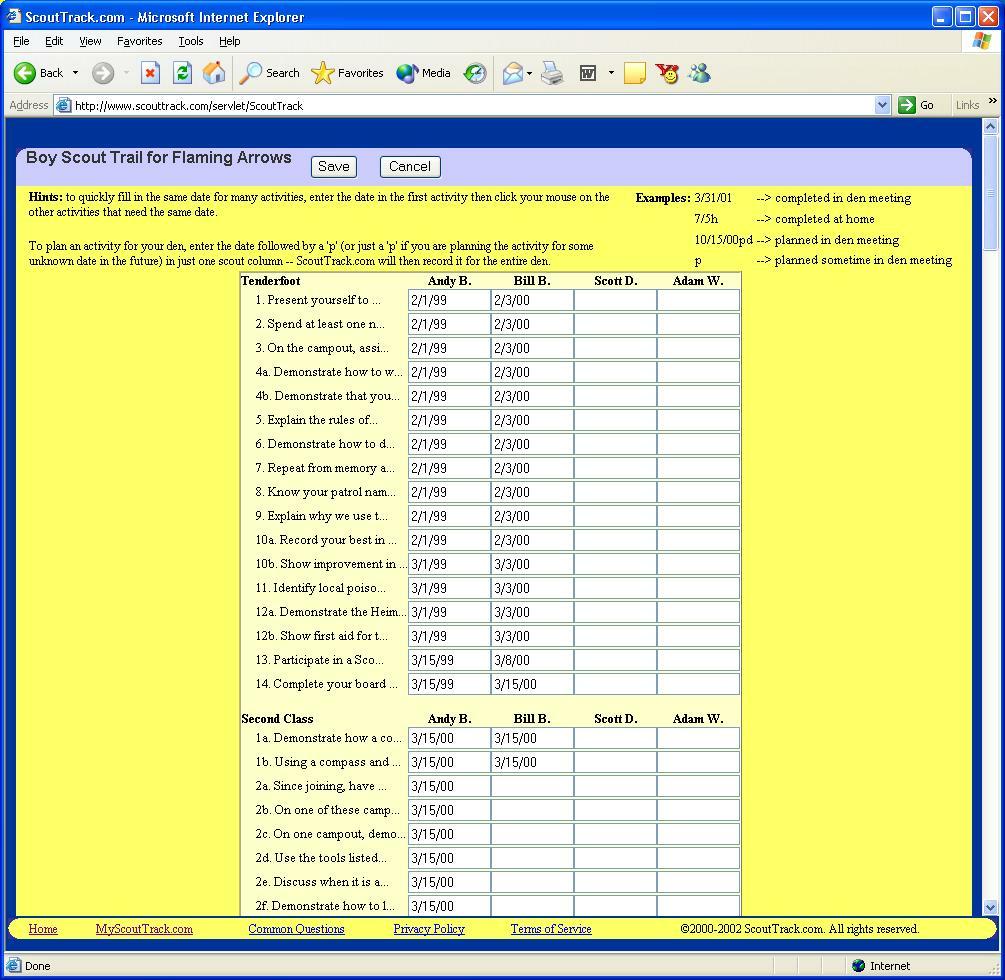The width and height of the screenshot is (1005, 980).
Task: Open the Edit menu
Action: 54,41
